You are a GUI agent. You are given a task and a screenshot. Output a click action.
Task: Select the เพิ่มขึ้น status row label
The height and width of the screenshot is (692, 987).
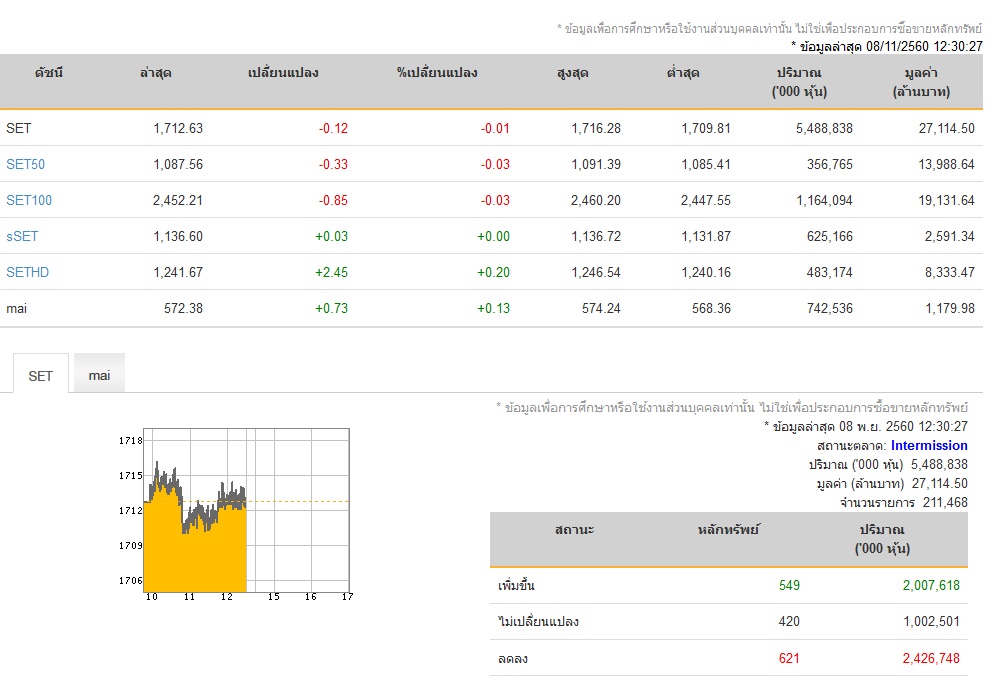(x=516, y=586)
